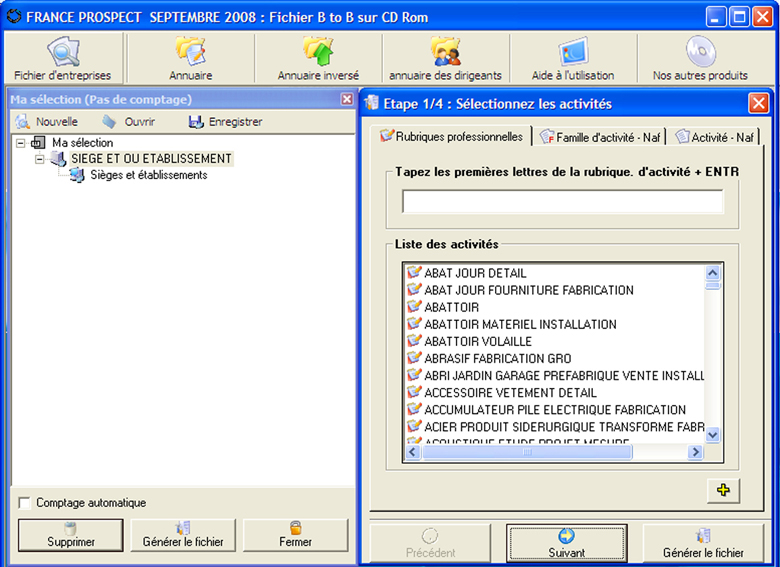Viewport: 780px width, 567px height.
Task: Click the activity list scroll down arrow
Action: pos(712,435)
